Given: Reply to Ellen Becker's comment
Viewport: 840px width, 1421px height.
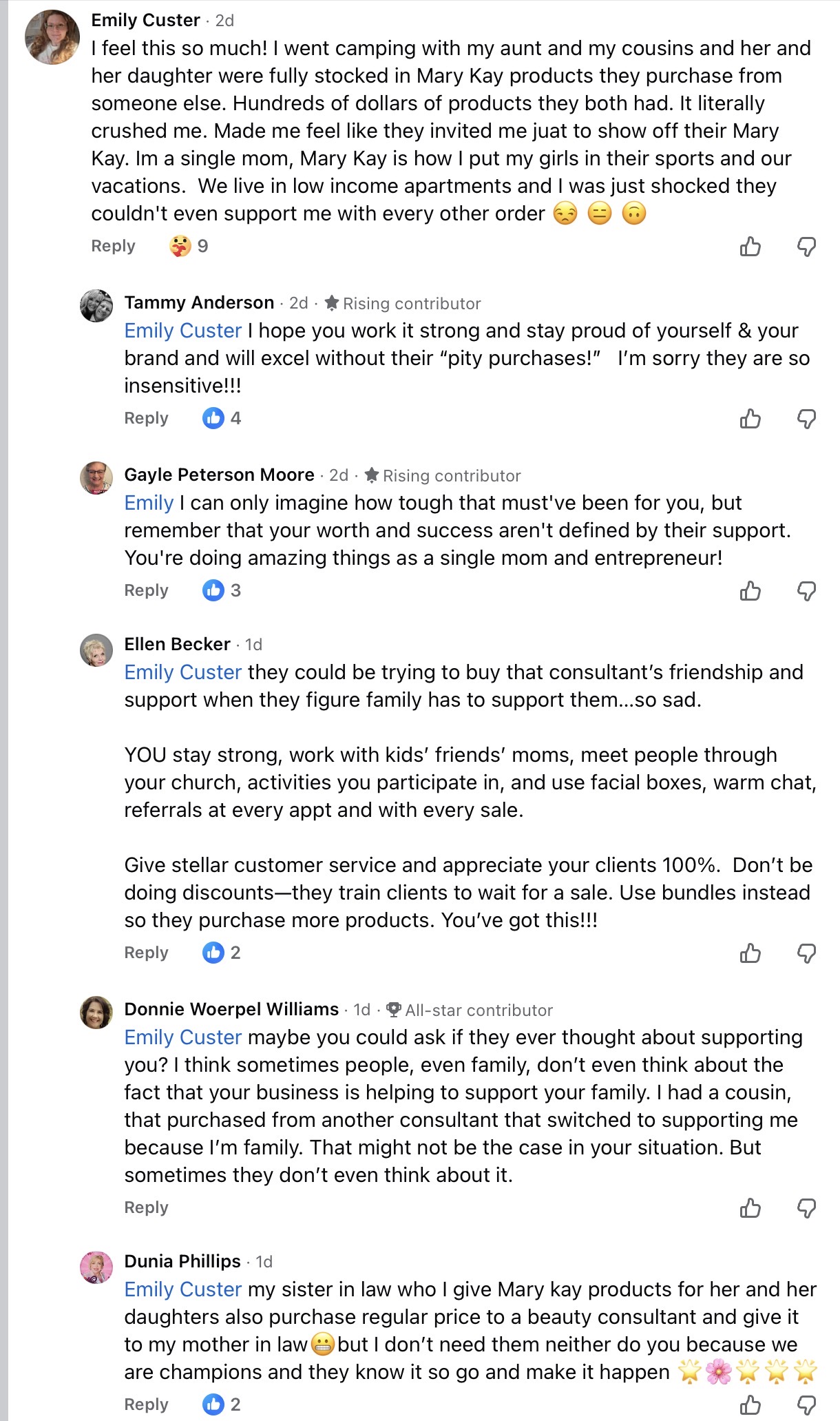Looking at the screenshot, I should point(146,953).
